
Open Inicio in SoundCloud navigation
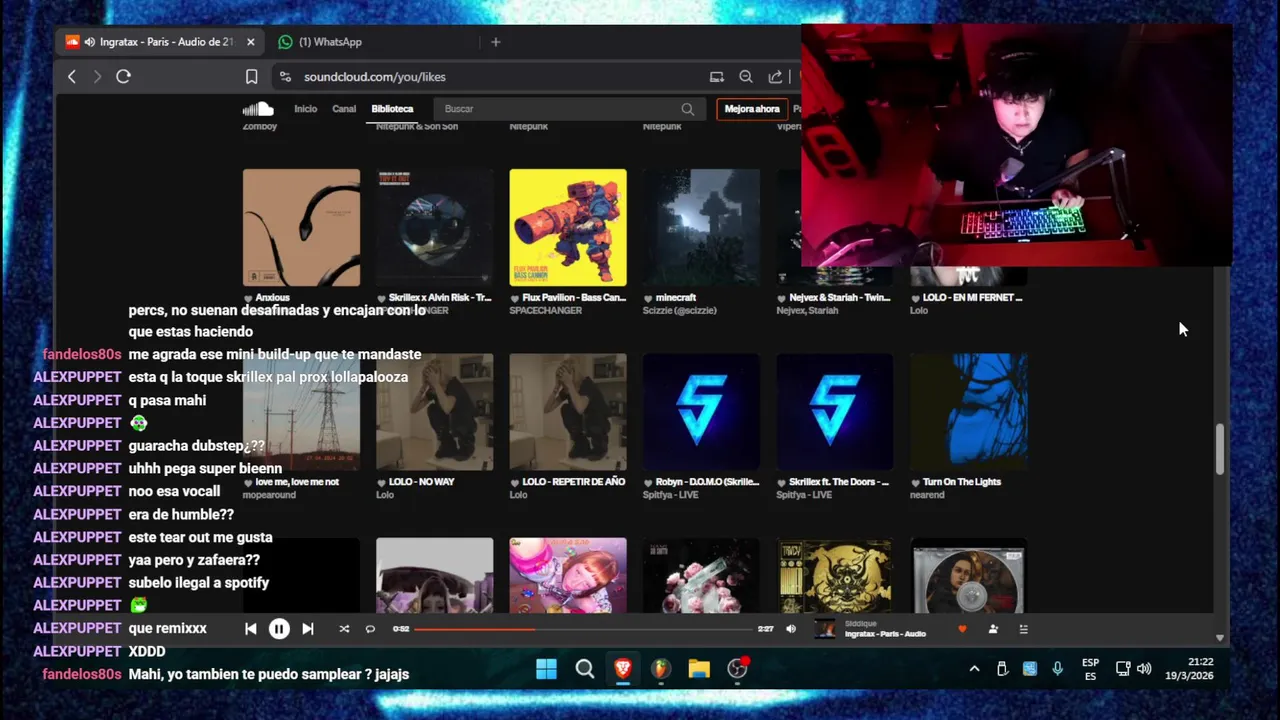(x=305, y=109)
